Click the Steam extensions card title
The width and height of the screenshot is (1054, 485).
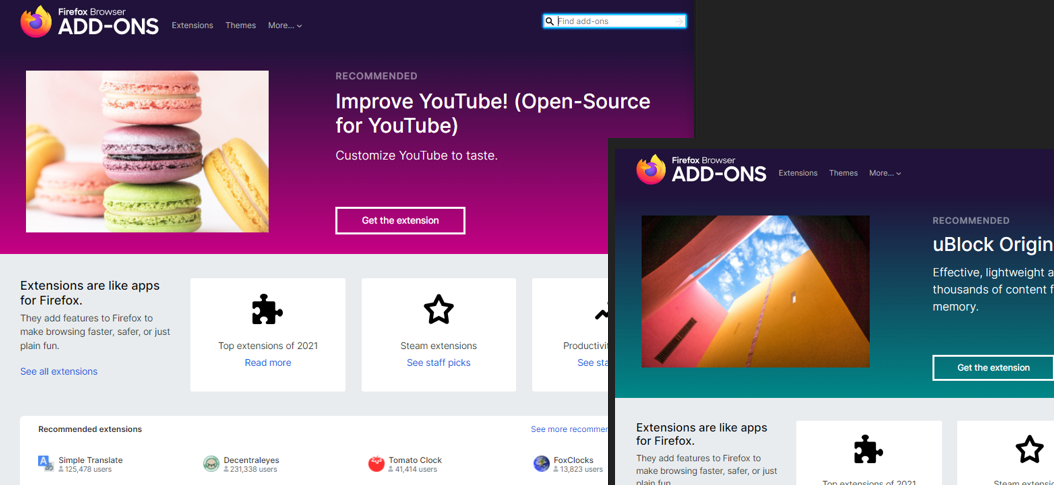pyautogui.click(x=438, y=346)
